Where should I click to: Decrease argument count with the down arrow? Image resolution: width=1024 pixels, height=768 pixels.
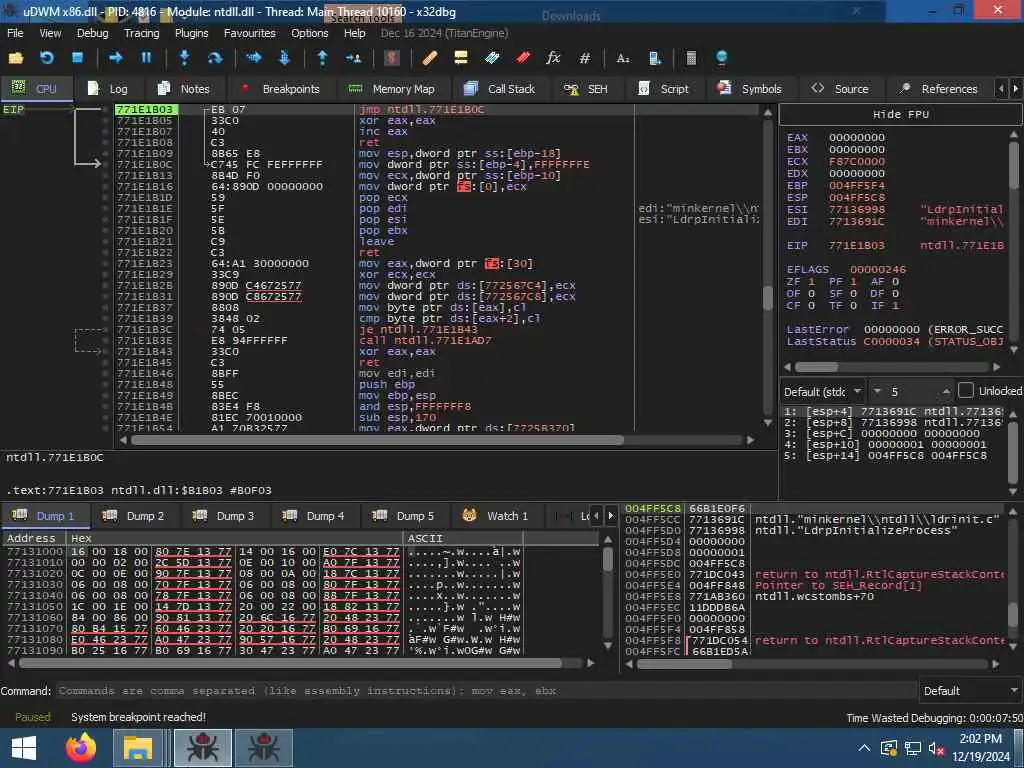click(x=878, y=391)
